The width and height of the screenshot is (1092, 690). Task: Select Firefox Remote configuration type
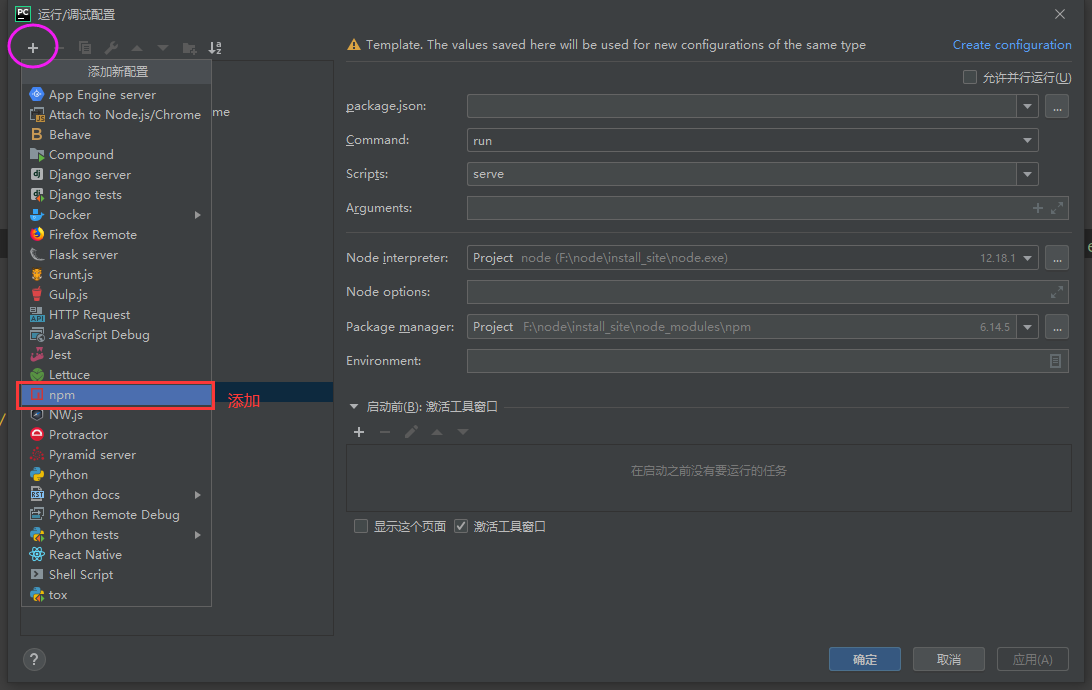pyautogui.click(x=116, y=235)
